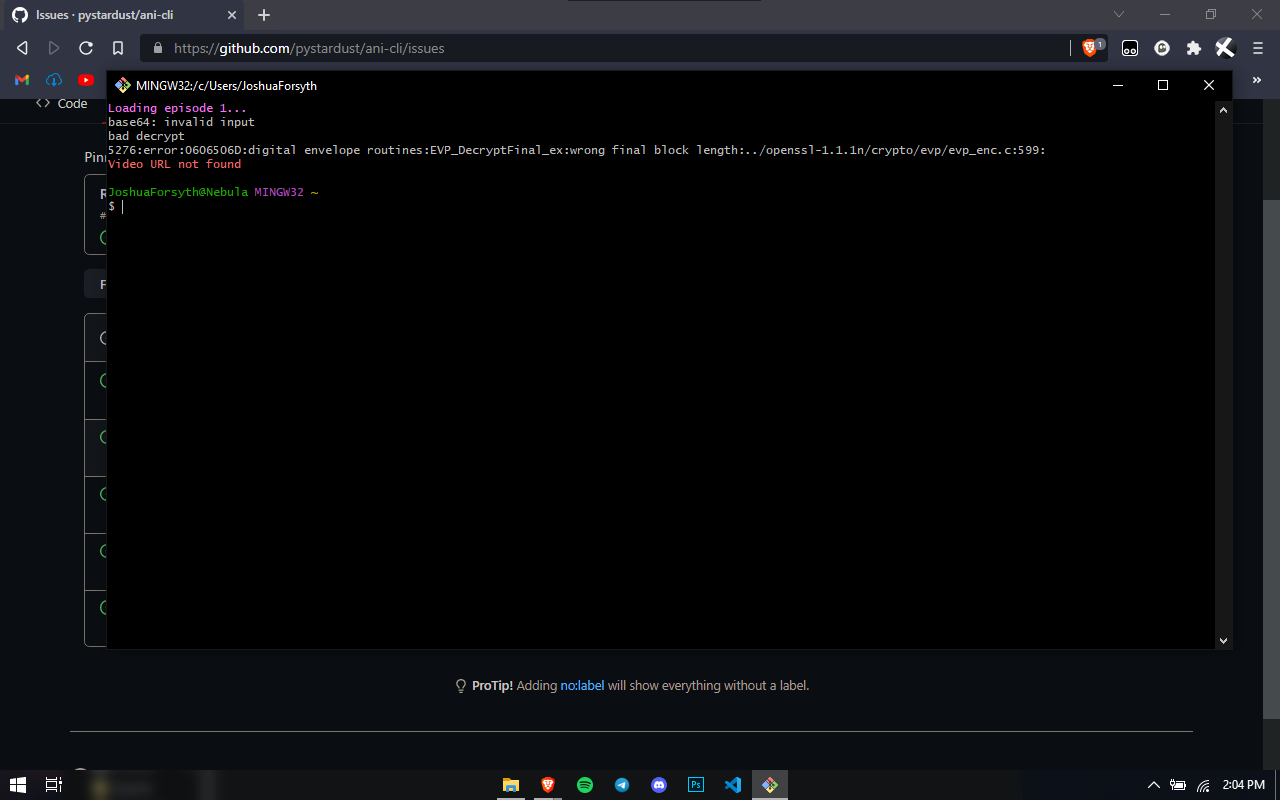Open Discord from the taskbar

coord(659,785)
